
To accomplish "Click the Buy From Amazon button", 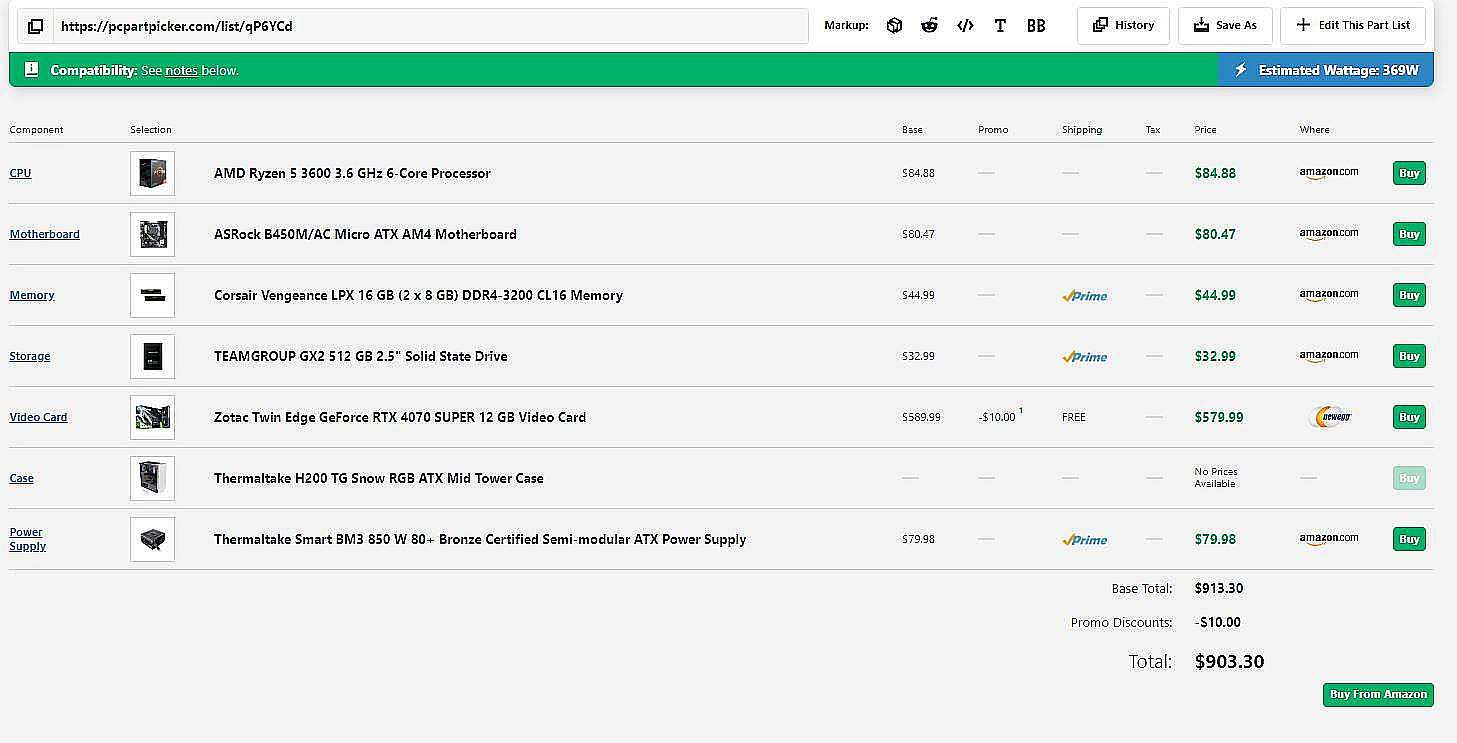I will [1378, 694].
